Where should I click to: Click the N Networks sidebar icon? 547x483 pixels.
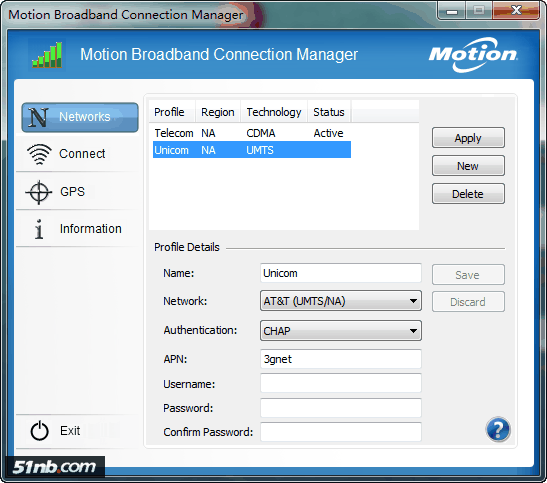pyautogui.click(x=38, y=117)
